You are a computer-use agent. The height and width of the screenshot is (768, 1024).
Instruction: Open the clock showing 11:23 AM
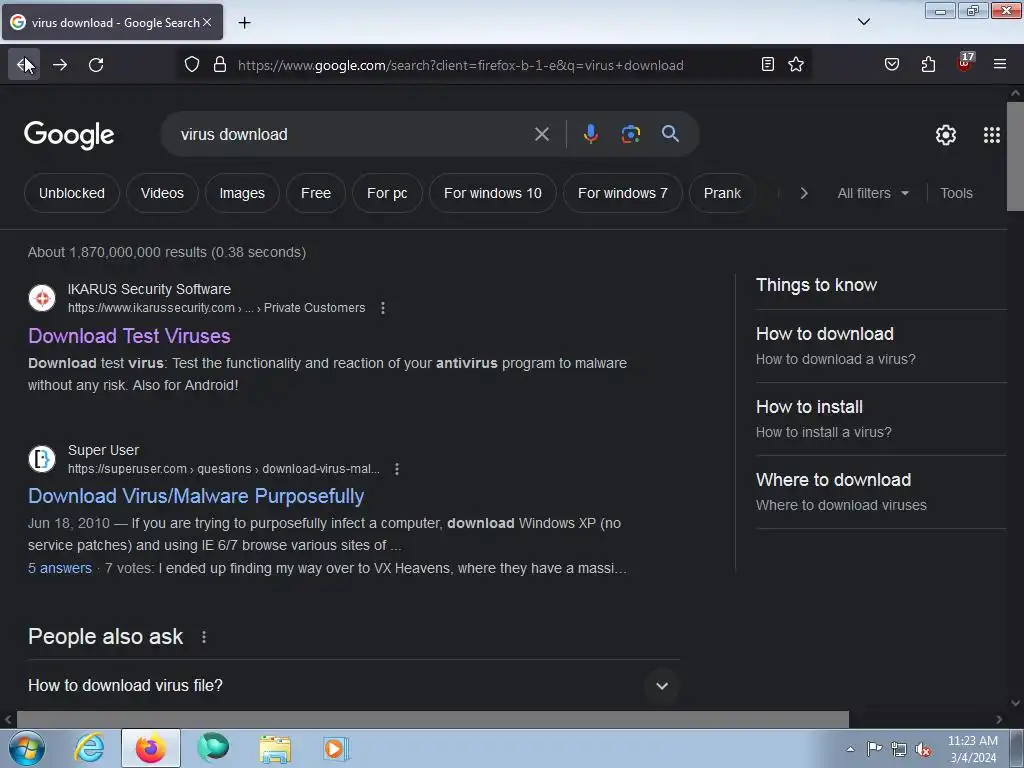click(972, 749)
